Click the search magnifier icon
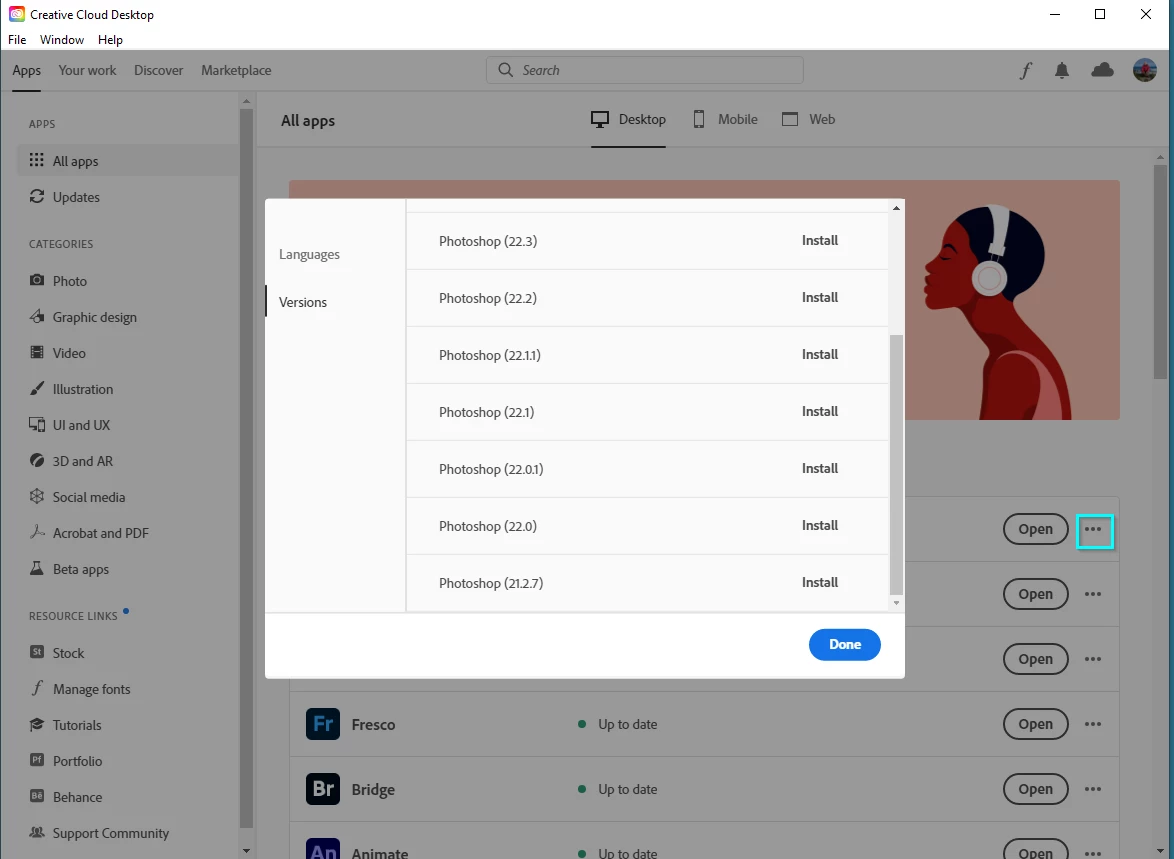The height and width of the screenshot is (859, 1174). (506, 70)
